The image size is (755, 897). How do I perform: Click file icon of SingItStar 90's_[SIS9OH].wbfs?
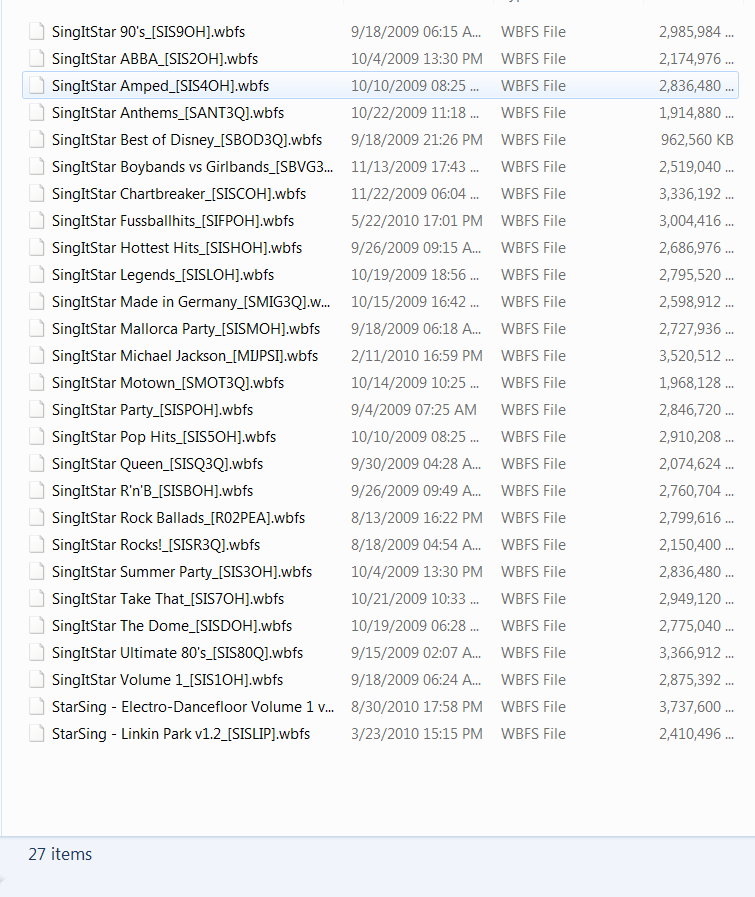tap(37, 31)
